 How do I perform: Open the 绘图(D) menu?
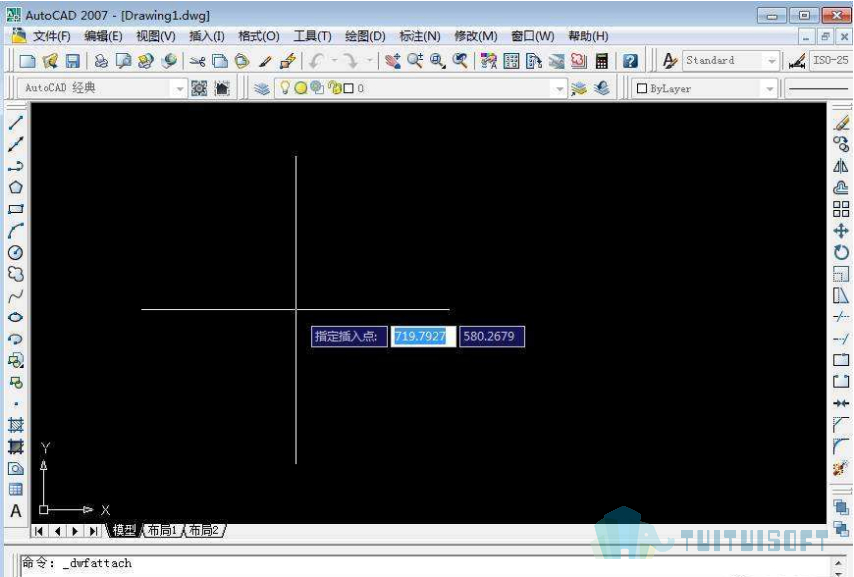[x=365, y=37]
